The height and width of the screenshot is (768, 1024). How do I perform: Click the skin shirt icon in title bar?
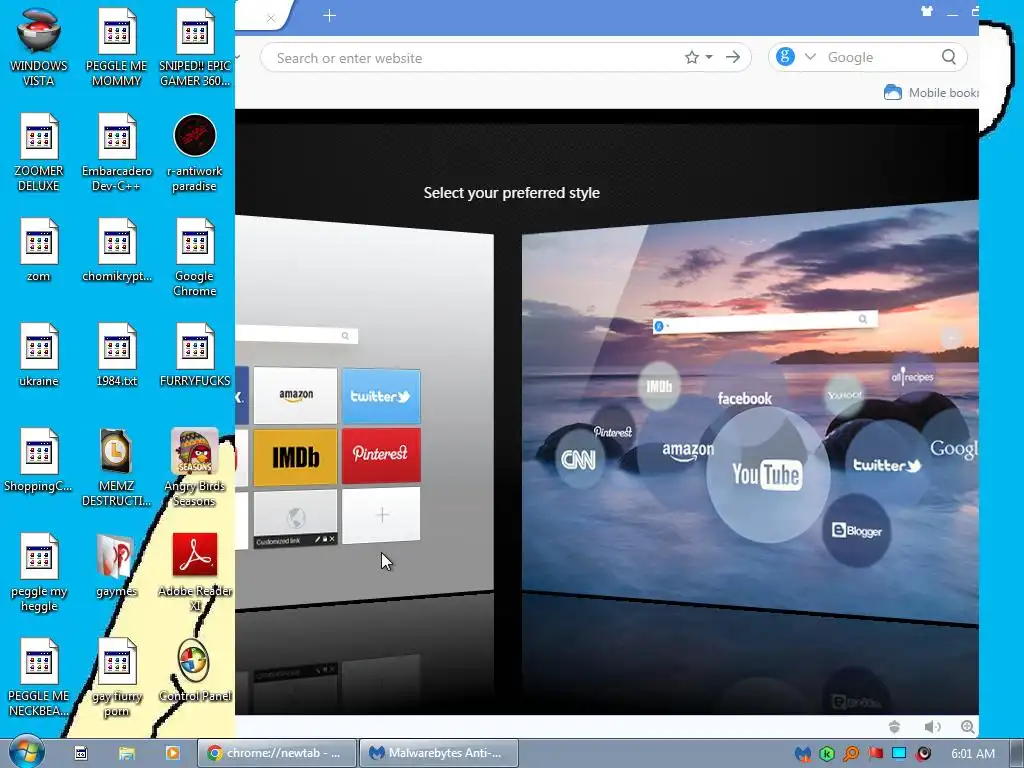point(927,11)
